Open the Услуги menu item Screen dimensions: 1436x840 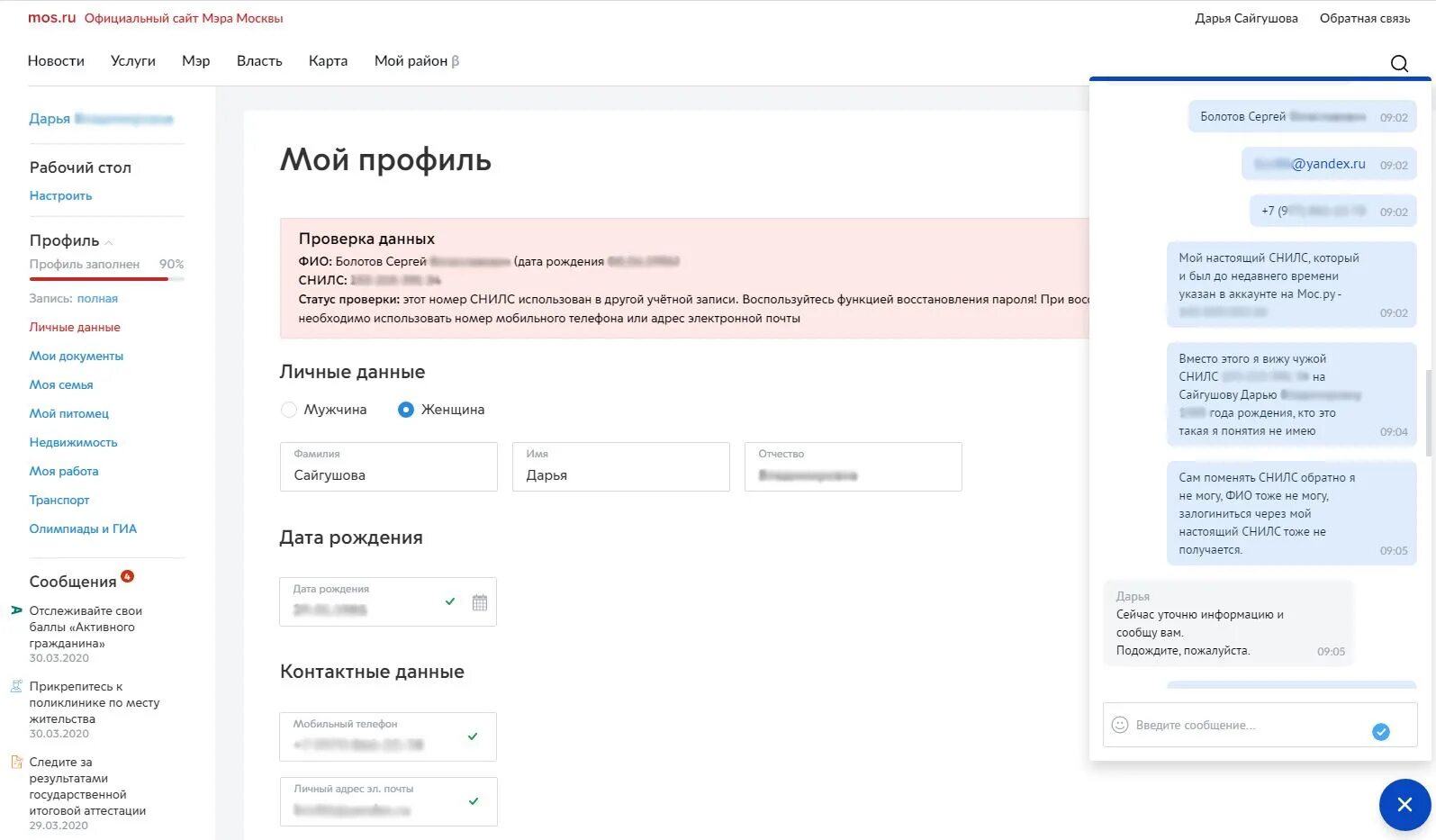133,61
